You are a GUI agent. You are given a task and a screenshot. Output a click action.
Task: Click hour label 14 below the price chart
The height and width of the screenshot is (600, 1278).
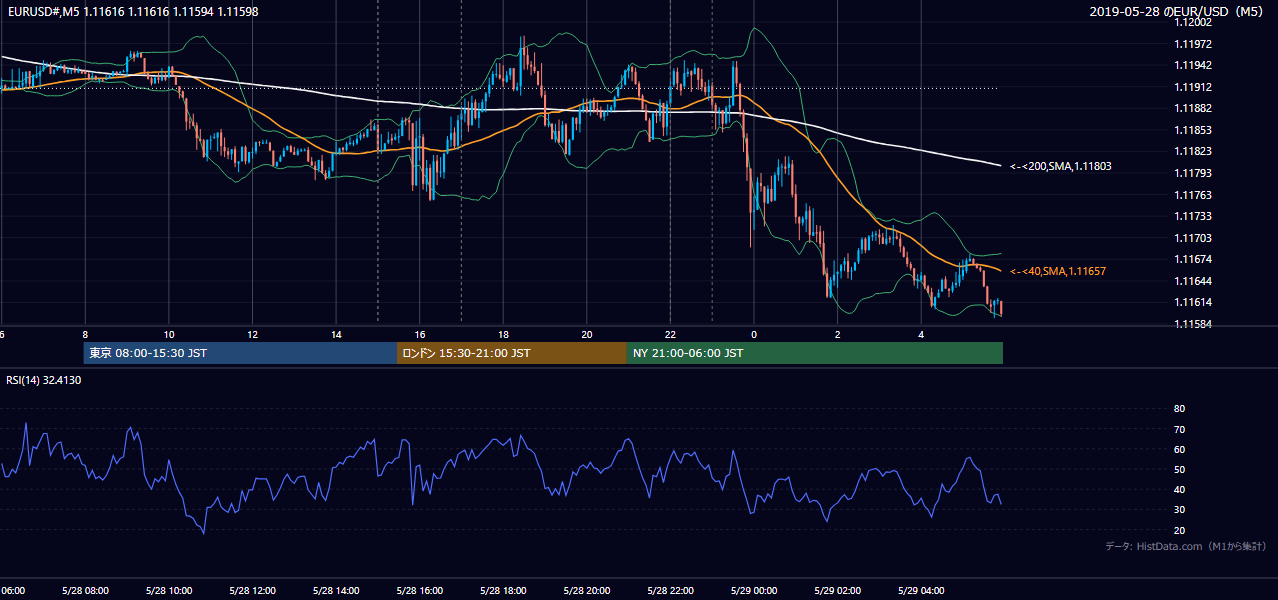pos(336,335)
